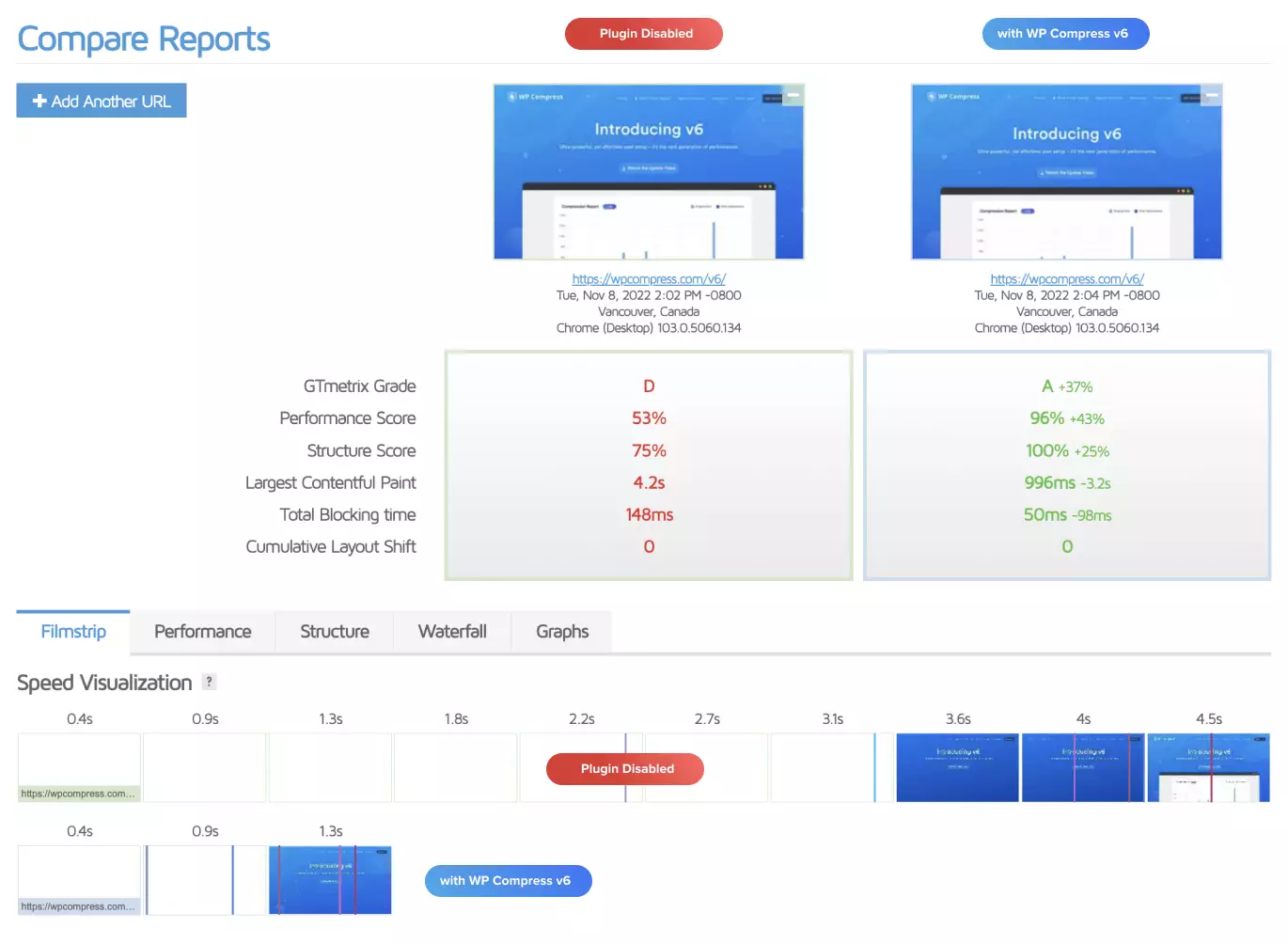This screenshot has width=1288, height=944.
Task: Select the Plugin Disabled filmstrip frame at 0.4s
Action: coord(79,767)
